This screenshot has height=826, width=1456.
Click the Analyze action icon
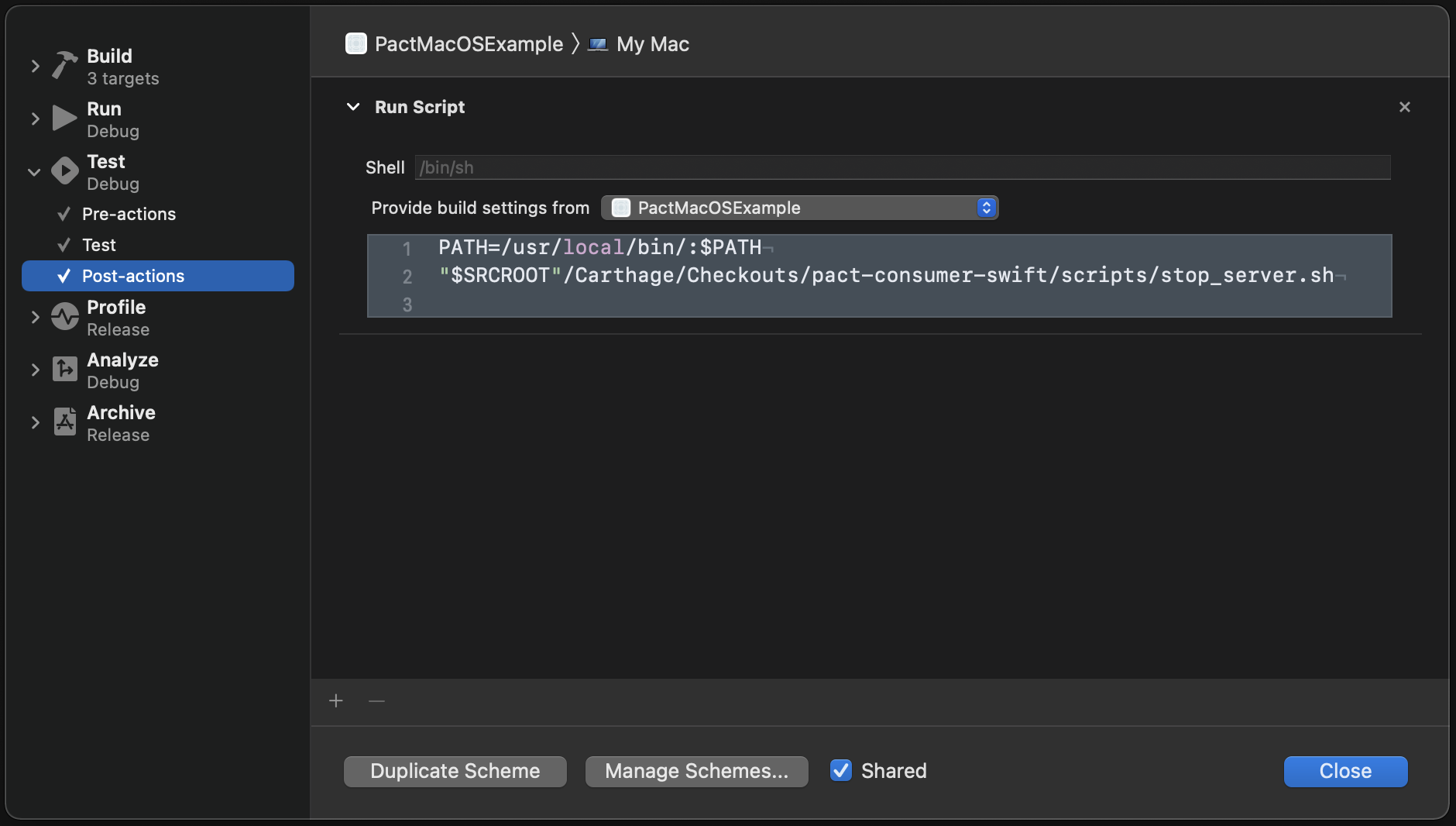tap(65, 370)
